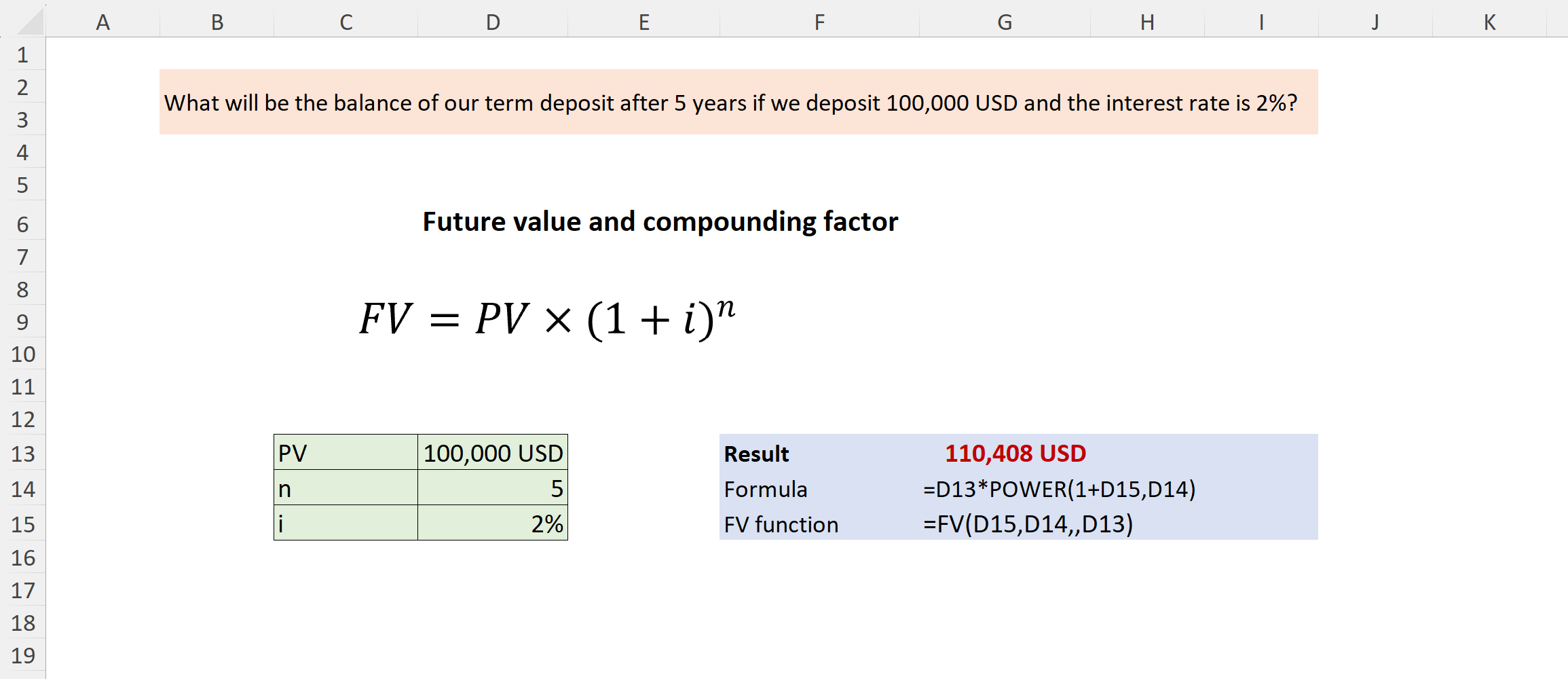Select row 1 header
Image resolution: width=1568 pixels, height=679 pixels.
coord(23,54)
